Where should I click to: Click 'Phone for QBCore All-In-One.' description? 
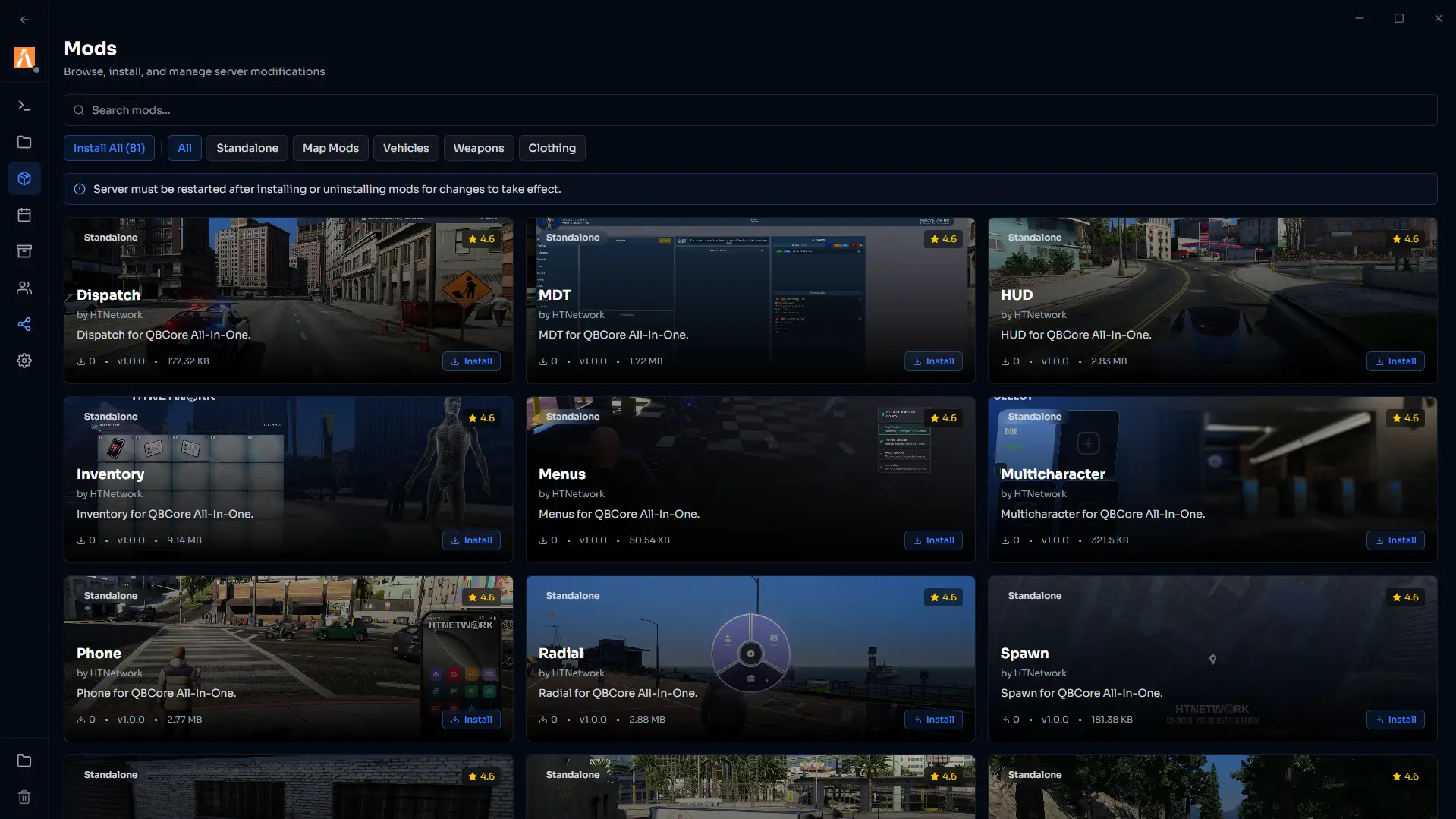156,693
